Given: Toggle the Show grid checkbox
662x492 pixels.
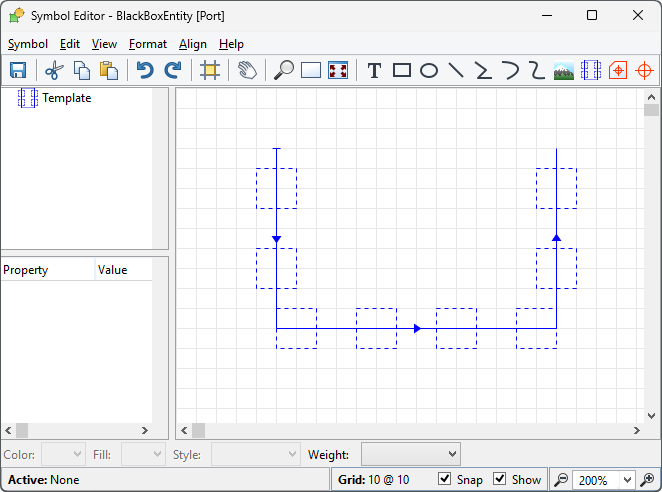Looking at the screenshot, I should pos(499,479).
